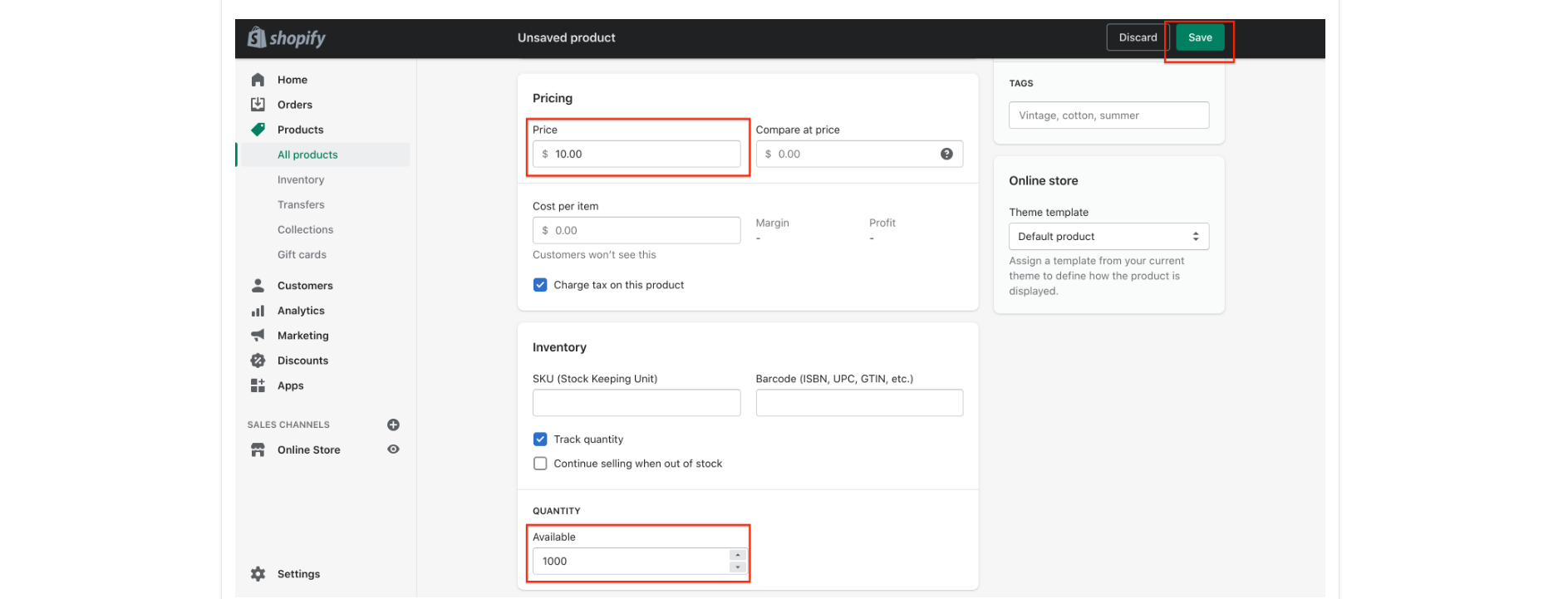The height and width of the screenshot is (599, 1568).
Task: Toggle Charge tax on this product
Action: coord(540,285)
